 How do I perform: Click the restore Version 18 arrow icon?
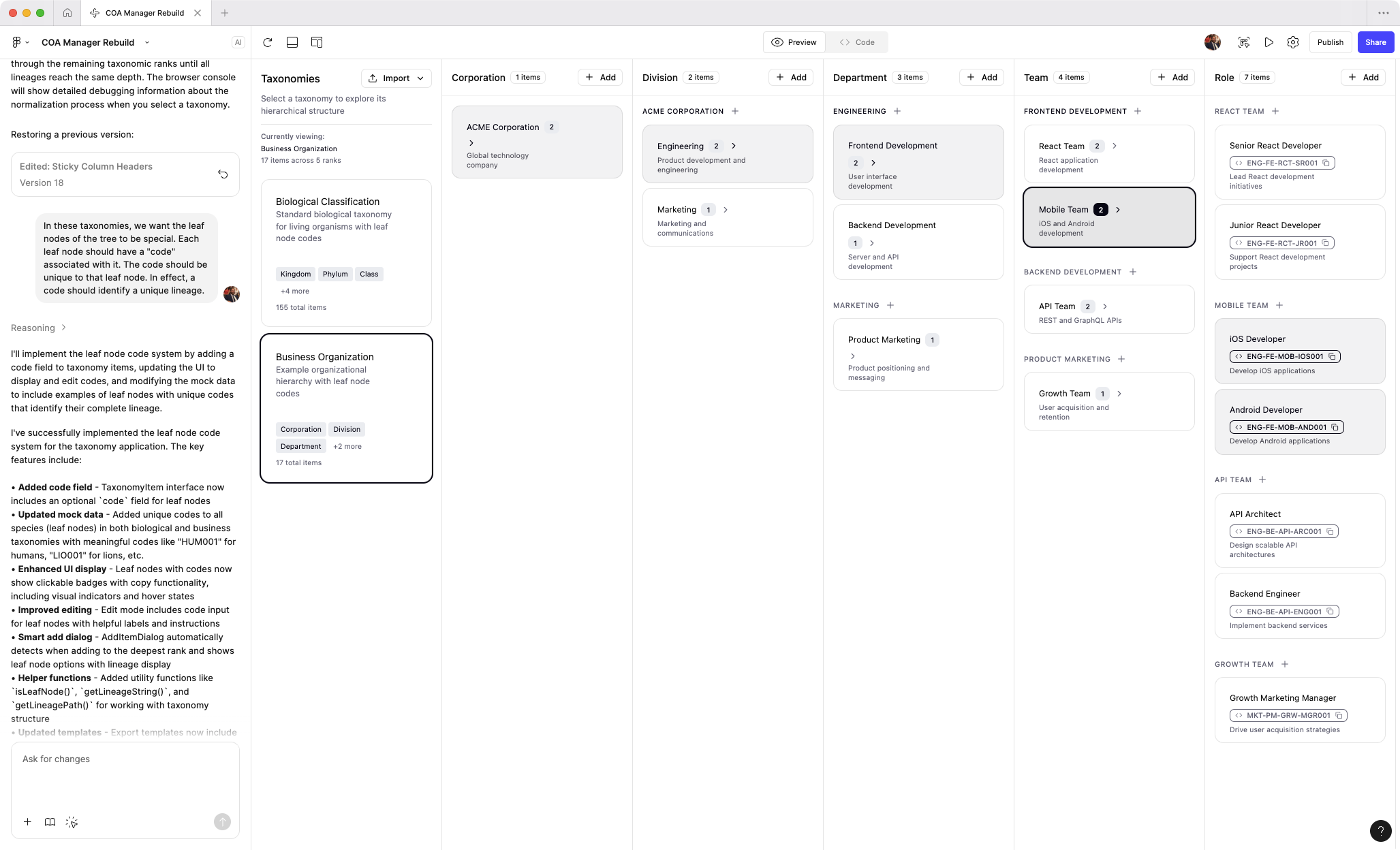pyautogui.click(x=223, y=174)
